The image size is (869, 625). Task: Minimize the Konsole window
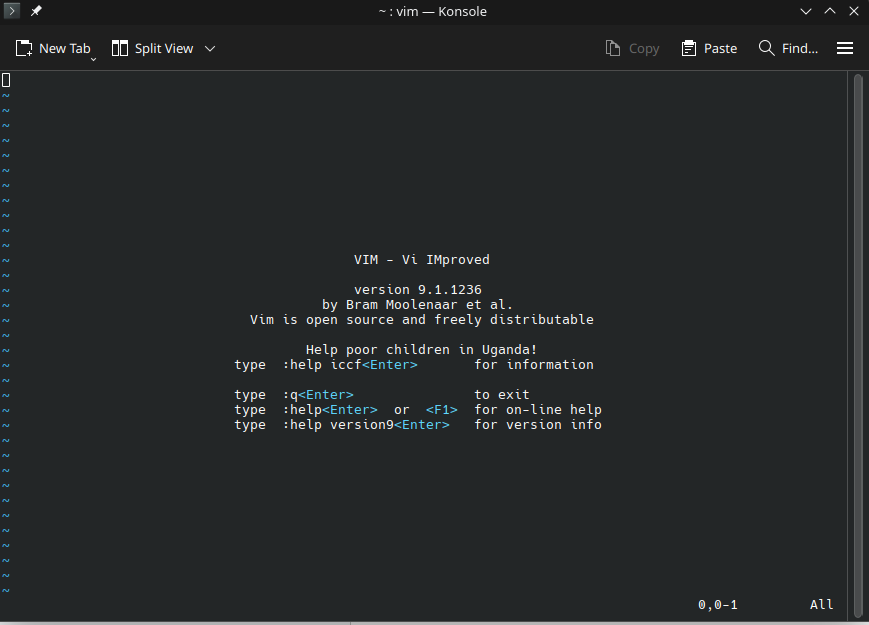click(806, 11)
